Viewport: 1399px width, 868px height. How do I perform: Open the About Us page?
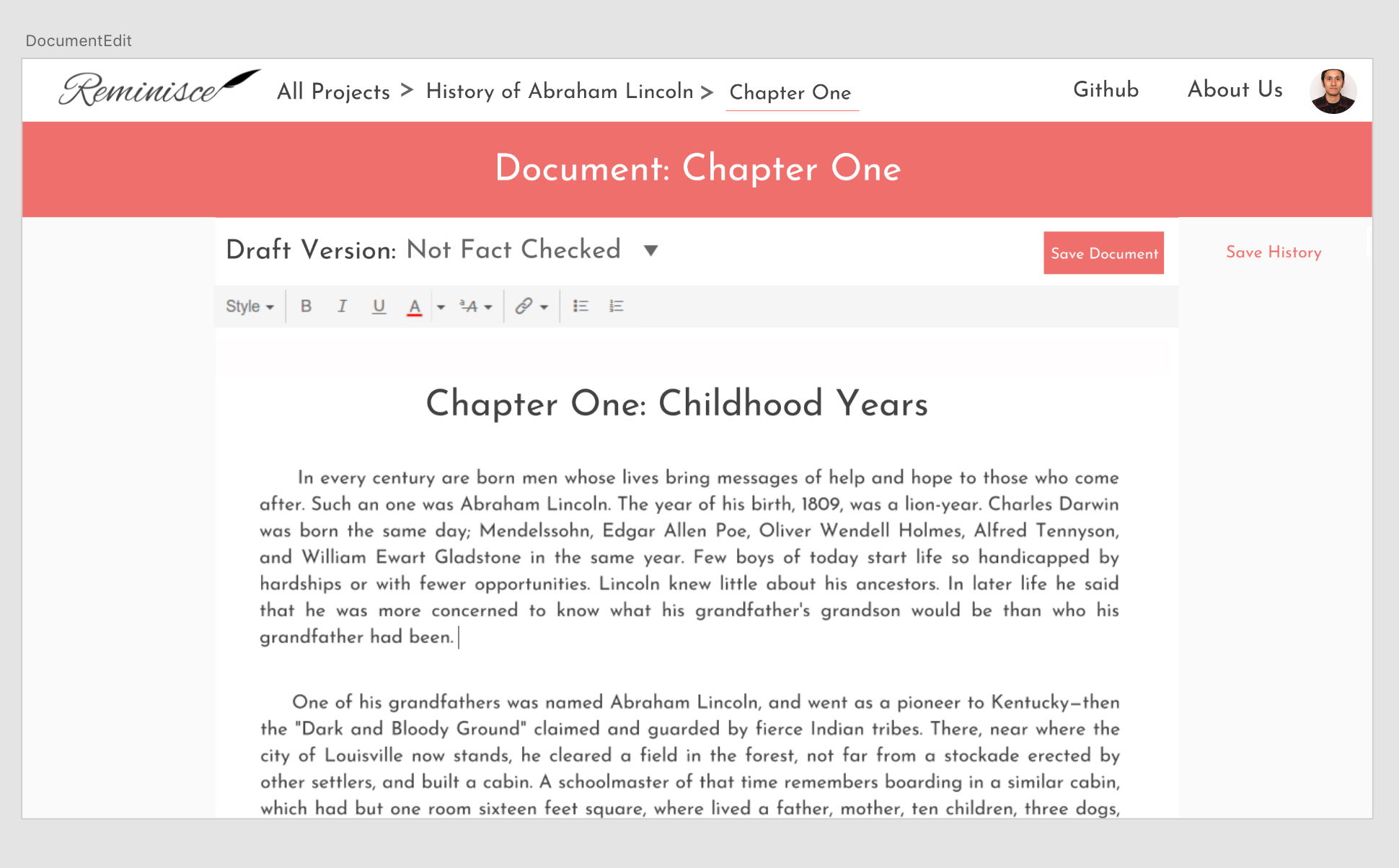point(1233,92)
